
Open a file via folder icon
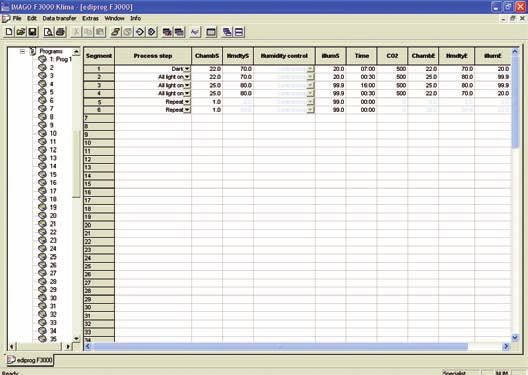21,32
